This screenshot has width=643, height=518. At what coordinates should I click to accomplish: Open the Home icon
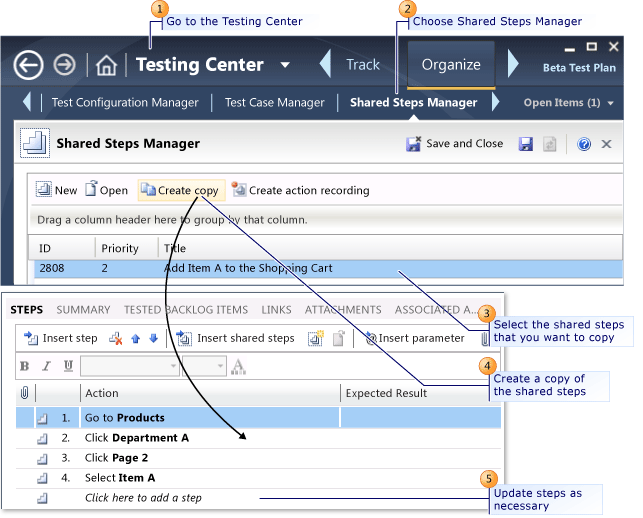pos(106,65)
